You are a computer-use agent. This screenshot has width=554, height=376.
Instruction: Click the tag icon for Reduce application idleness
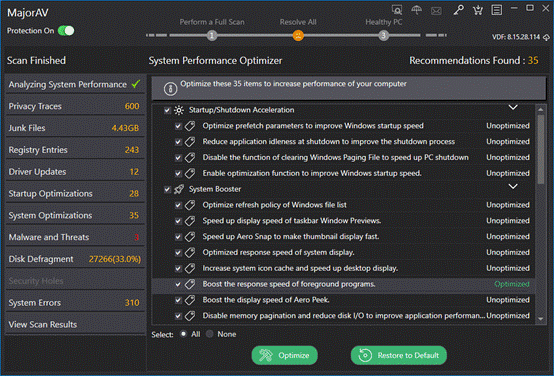coord(190,142)
